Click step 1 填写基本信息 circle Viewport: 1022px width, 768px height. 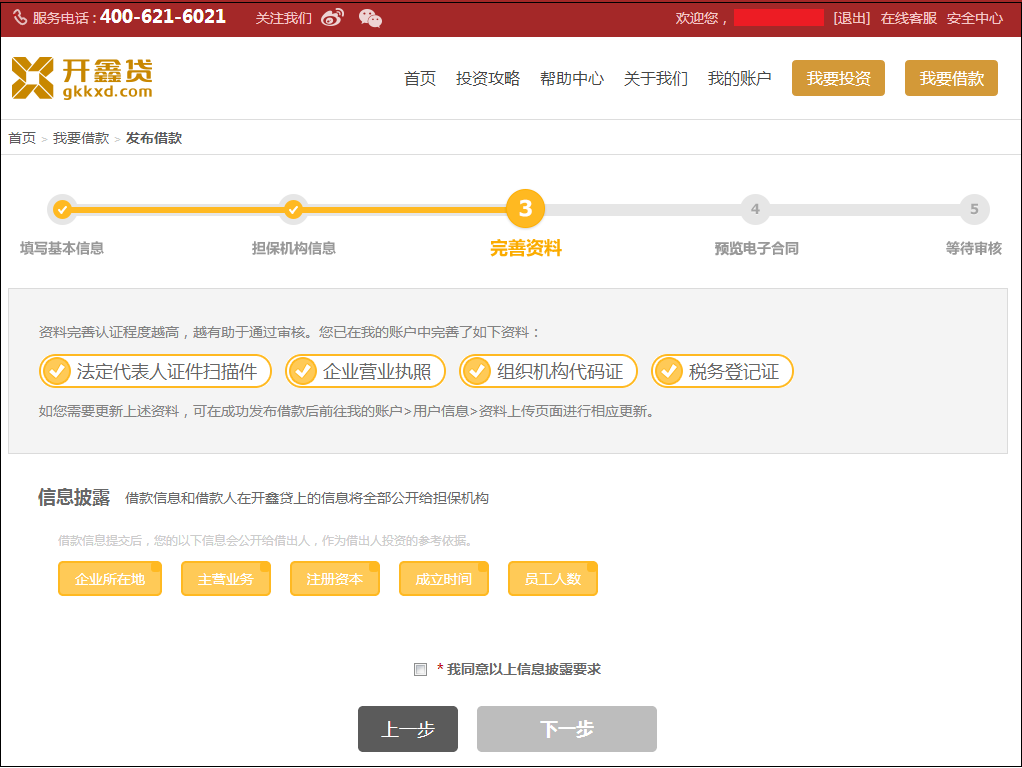pos(62,209)
